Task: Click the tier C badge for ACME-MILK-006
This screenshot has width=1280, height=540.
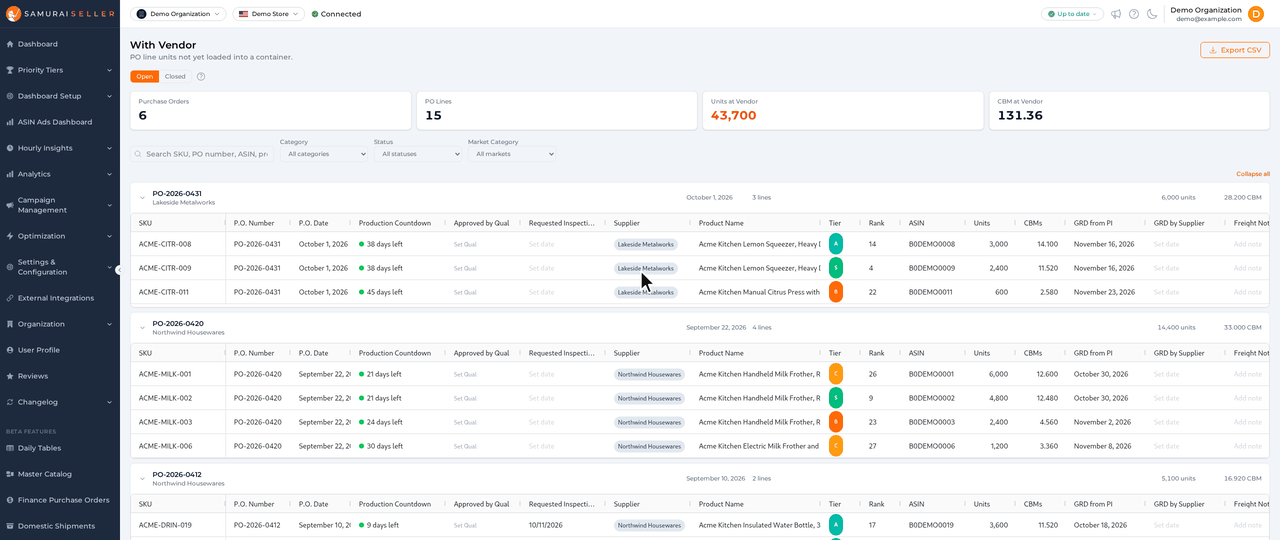Action: 836,446
